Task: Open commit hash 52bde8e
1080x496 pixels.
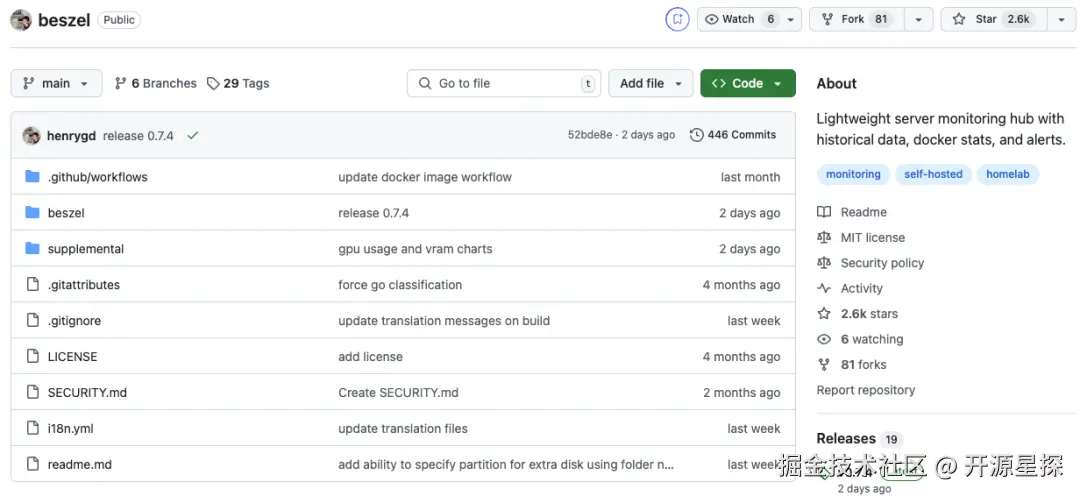Action: click(x=590, y=135)
